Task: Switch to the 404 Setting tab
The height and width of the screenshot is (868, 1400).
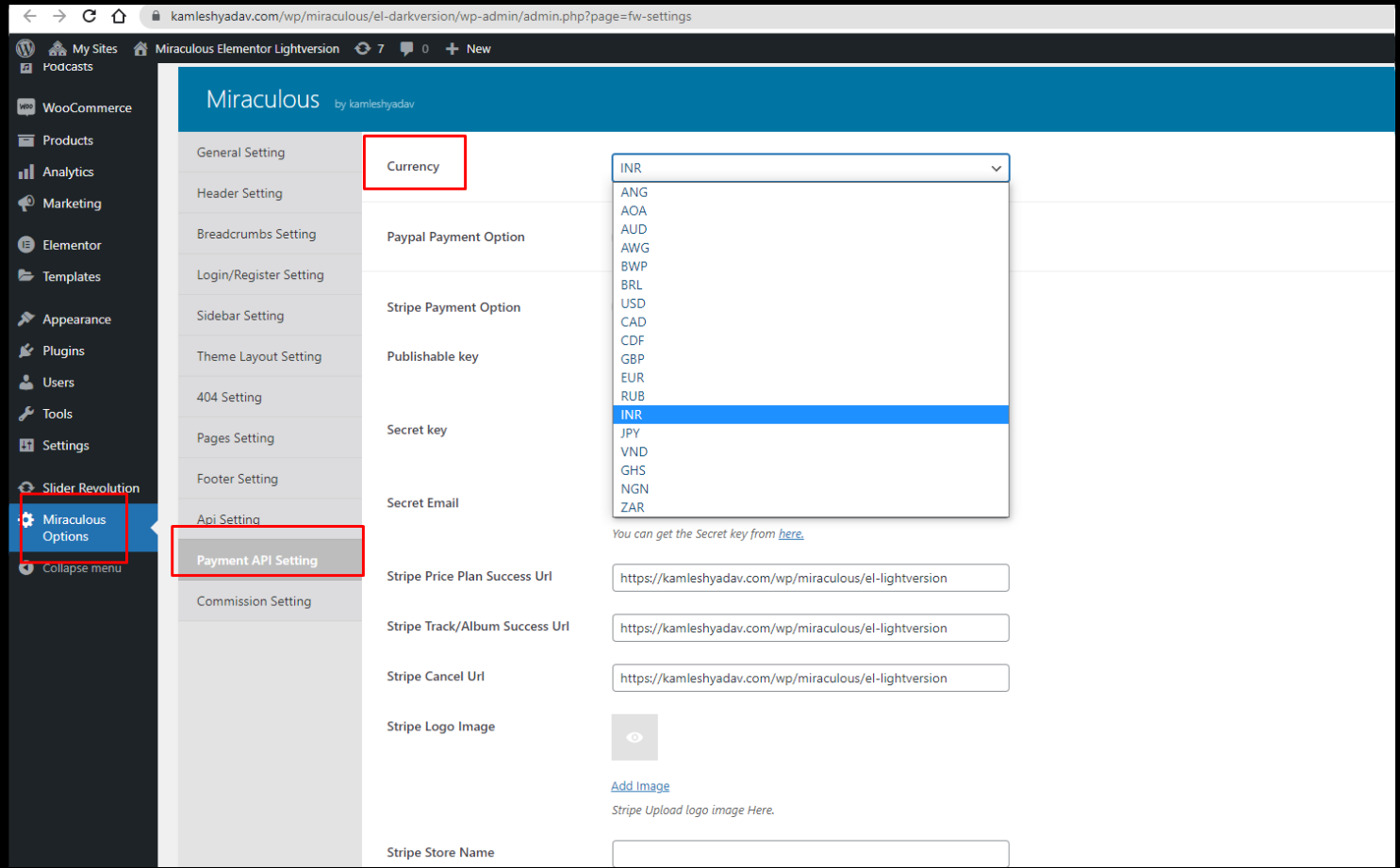Action: (x=270, y=397)
